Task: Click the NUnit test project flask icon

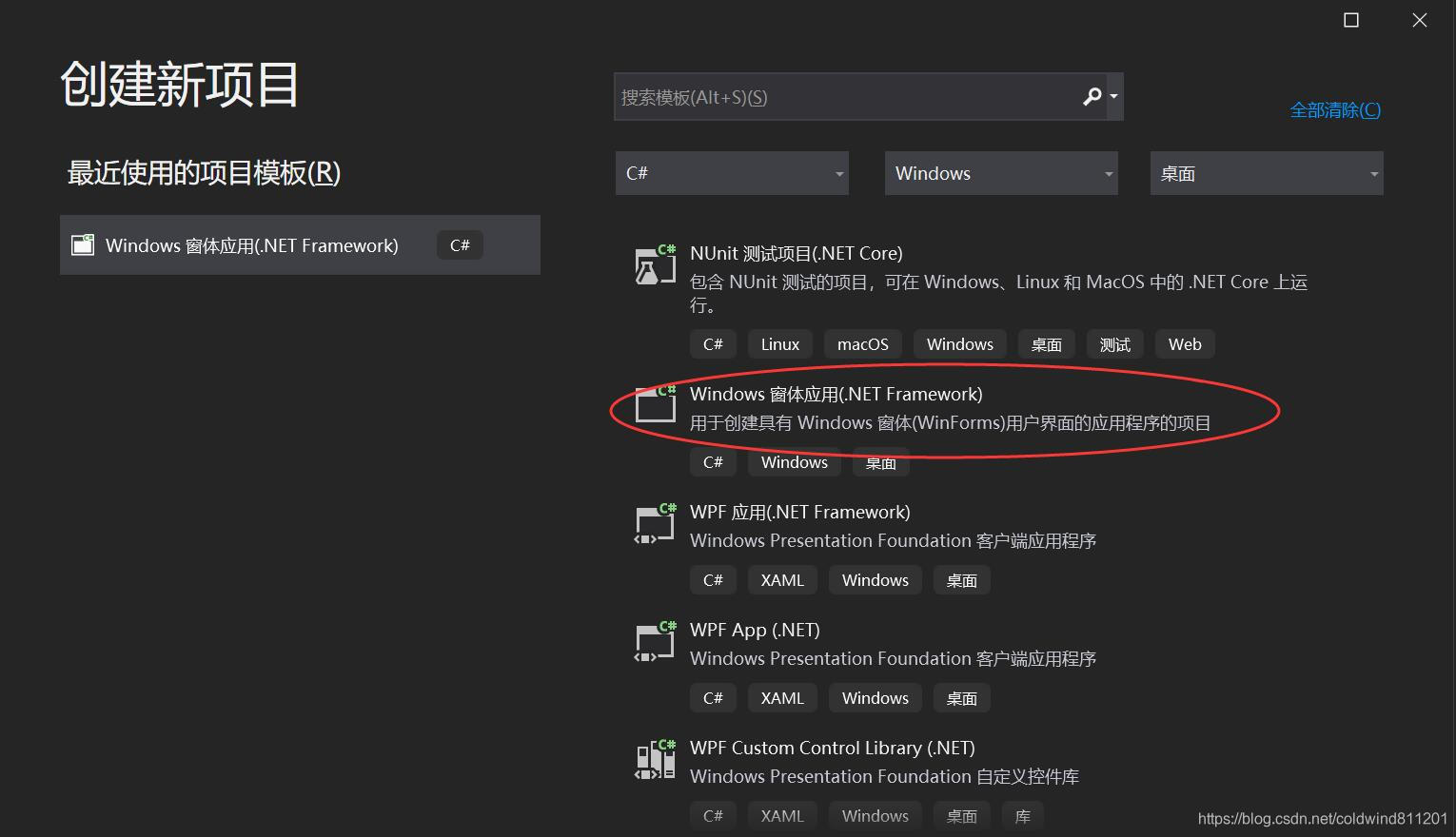Action: pos(655,264)
